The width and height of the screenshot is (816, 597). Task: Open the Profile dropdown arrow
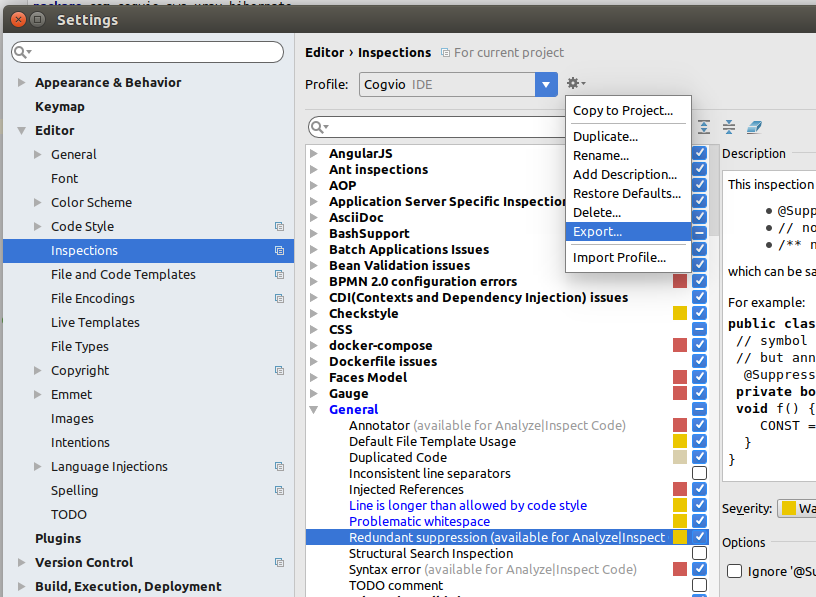[x=546, y=84]
